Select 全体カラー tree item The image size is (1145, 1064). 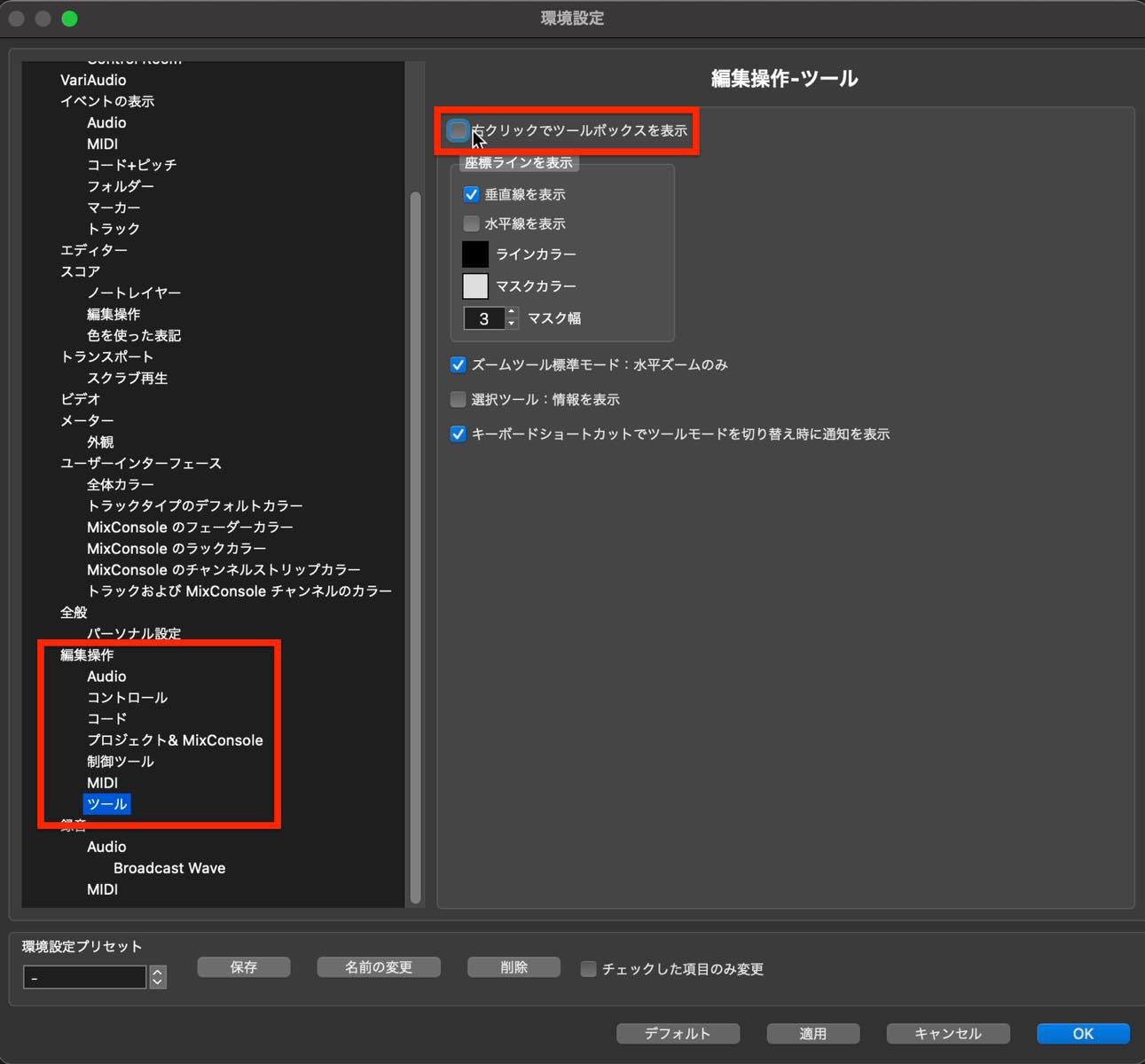click(121, 484)
